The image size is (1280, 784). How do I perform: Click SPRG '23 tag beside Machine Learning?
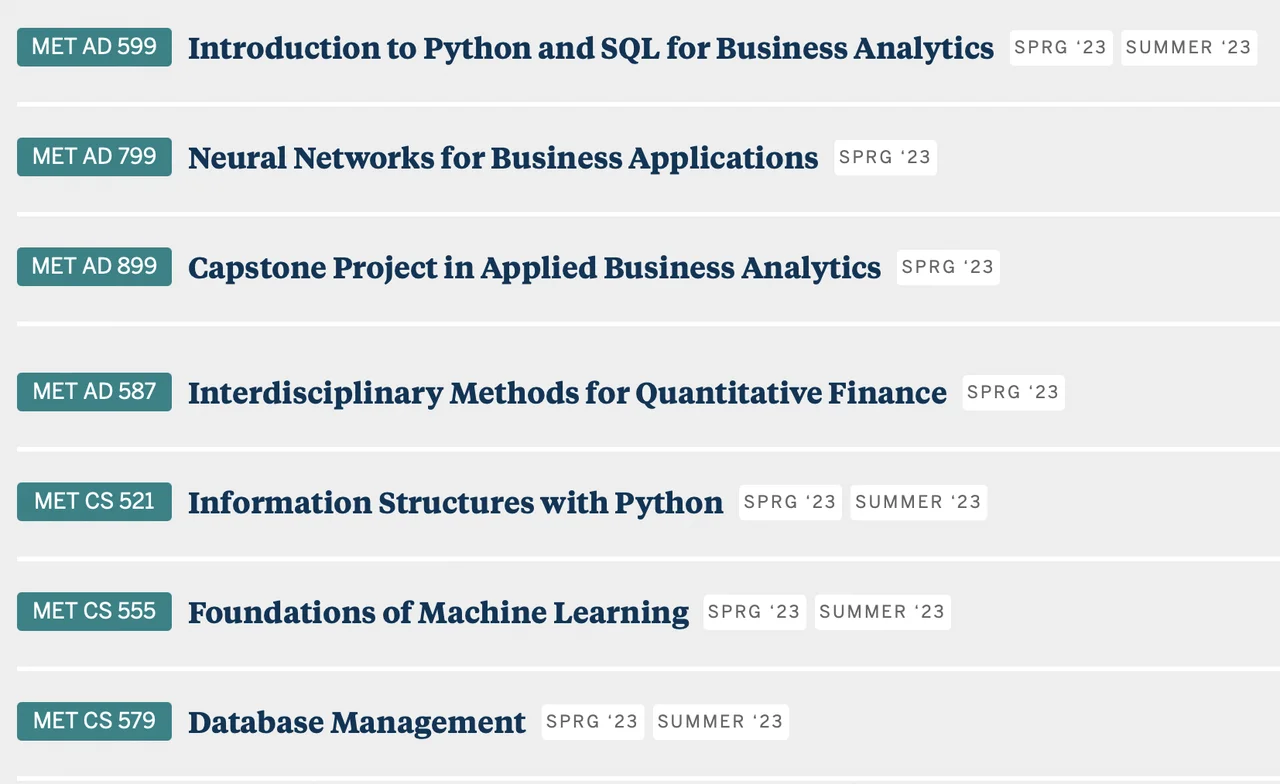tap(754, 613)
